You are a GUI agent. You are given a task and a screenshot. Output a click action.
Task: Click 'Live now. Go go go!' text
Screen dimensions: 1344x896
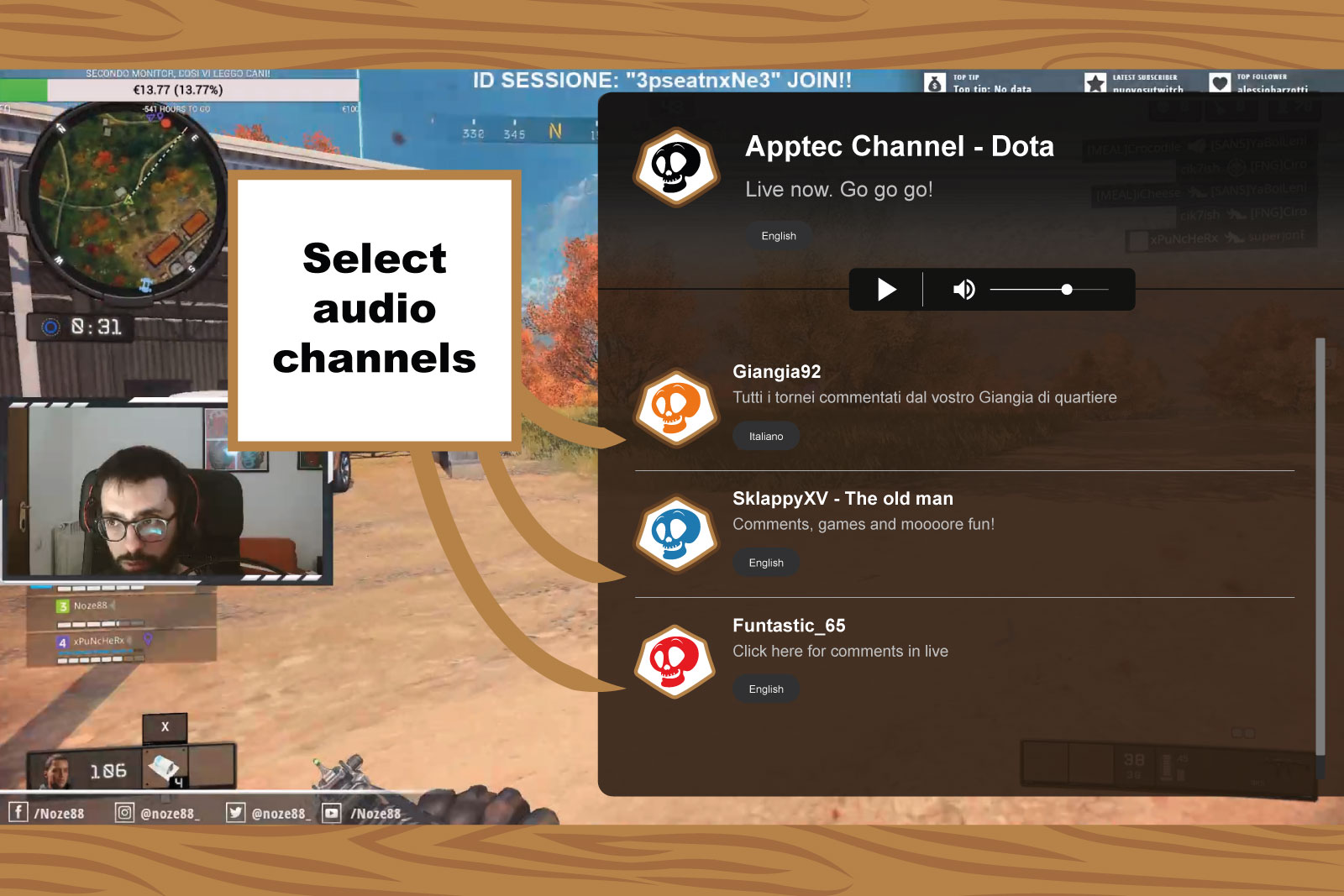tap(839, 190)
